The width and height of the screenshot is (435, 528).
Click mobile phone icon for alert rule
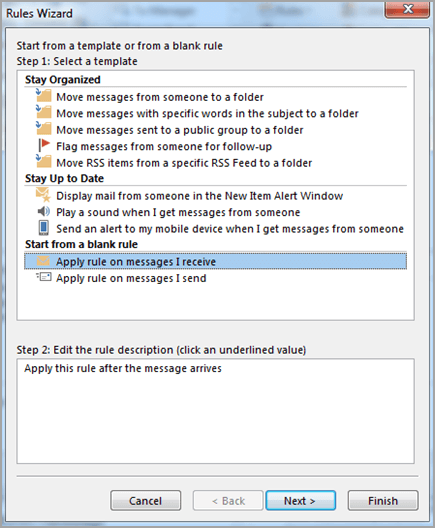pyautogui.click(x=43, y=228)
